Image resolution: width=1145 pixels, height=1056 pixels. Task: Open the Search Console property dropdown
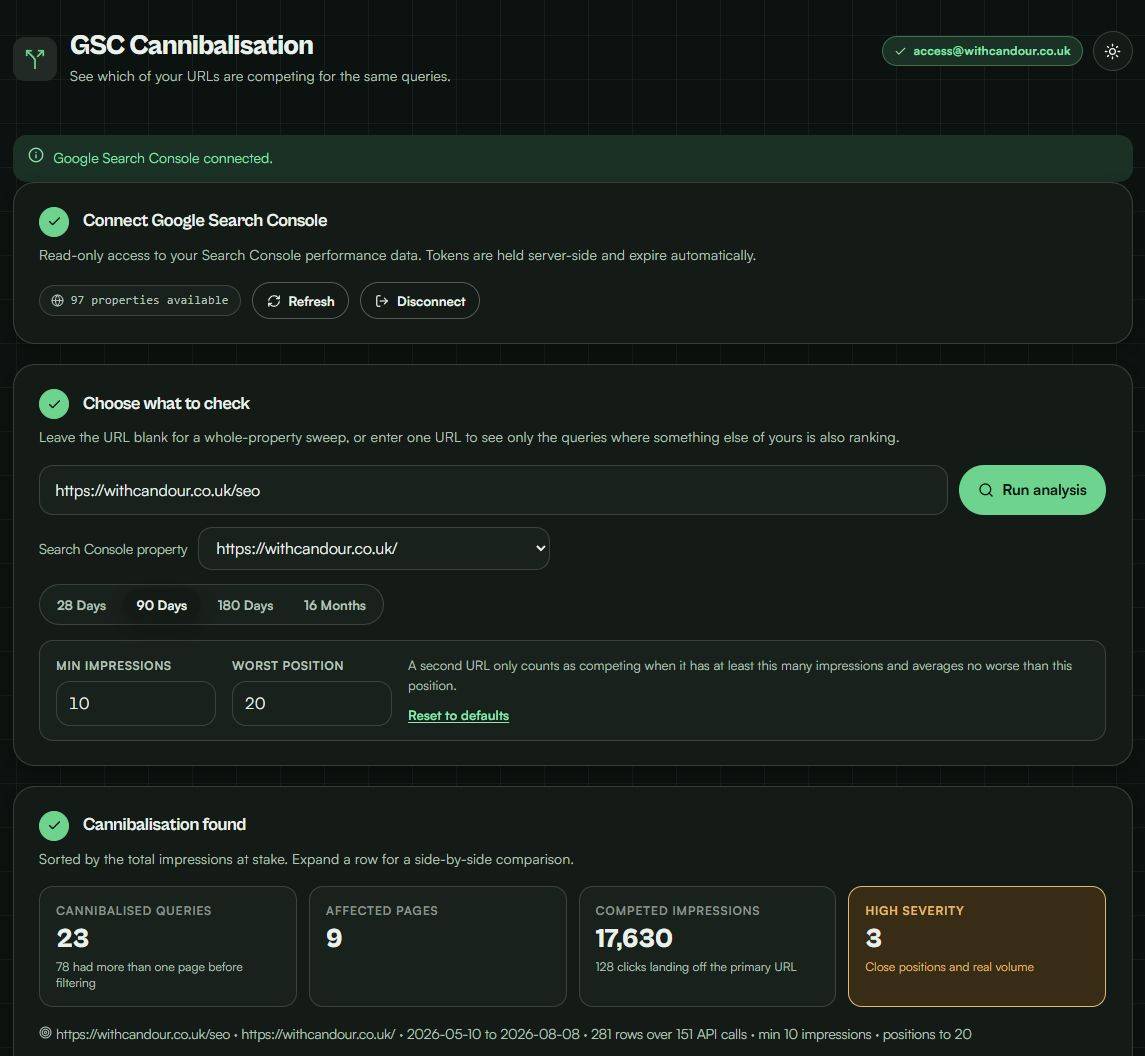(x=374, y=548)
